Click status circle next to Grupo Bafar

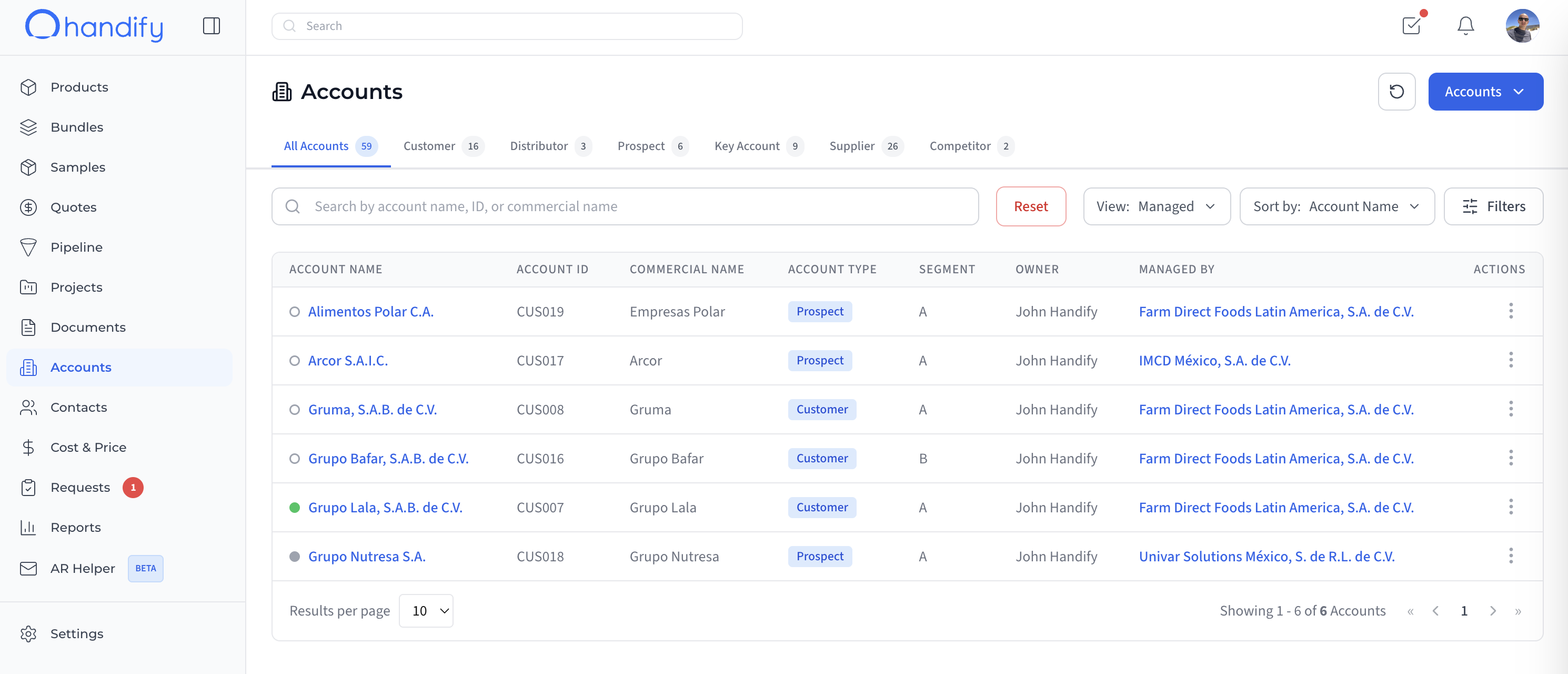click(295, 458)
